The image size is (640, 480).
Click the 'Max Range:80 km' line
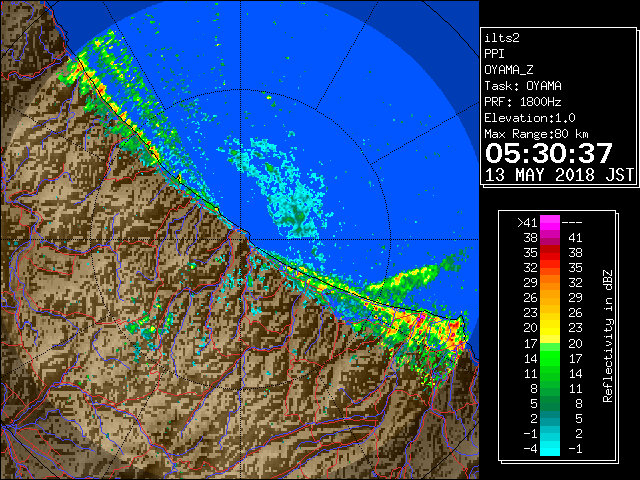[x=536, y=134]
